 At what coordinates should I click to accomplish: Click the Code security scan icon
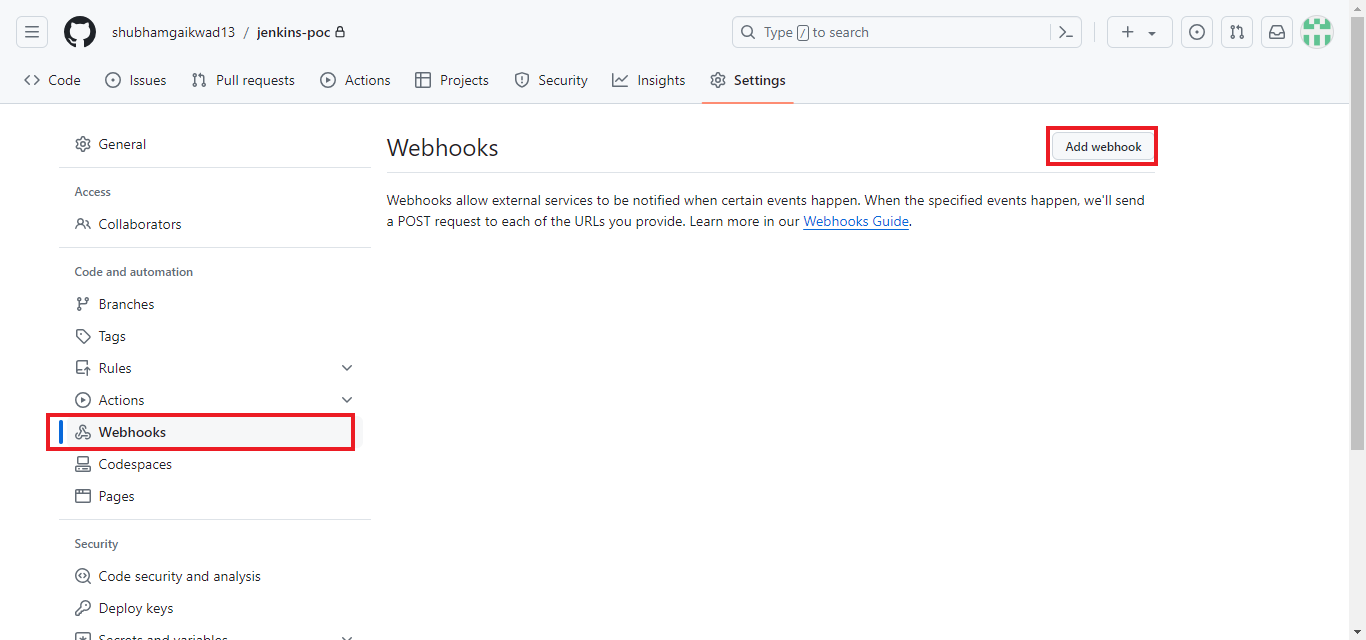pyautogui.click(x=83, y=576)
